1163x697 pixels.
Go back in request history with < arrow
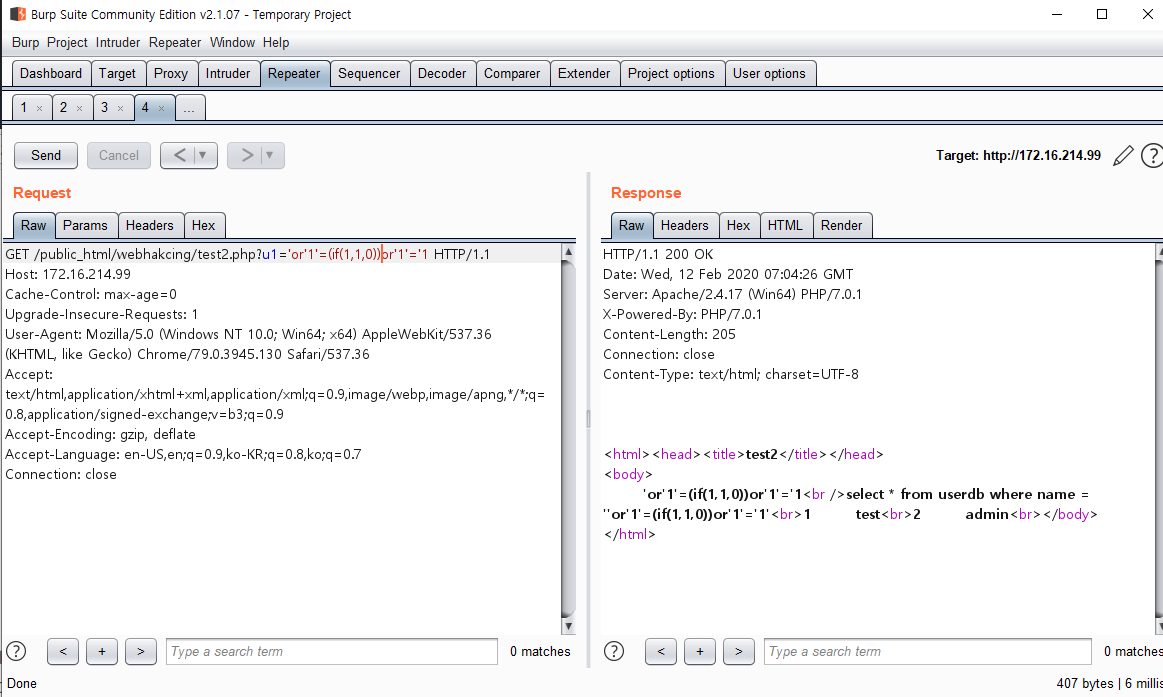coord(178,155)
